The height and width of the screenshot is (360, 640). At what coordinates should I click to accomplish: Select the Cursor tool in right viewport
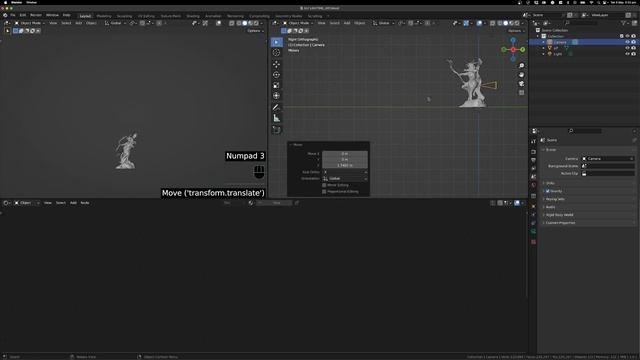pyautogui.click(x=276, y=53)
